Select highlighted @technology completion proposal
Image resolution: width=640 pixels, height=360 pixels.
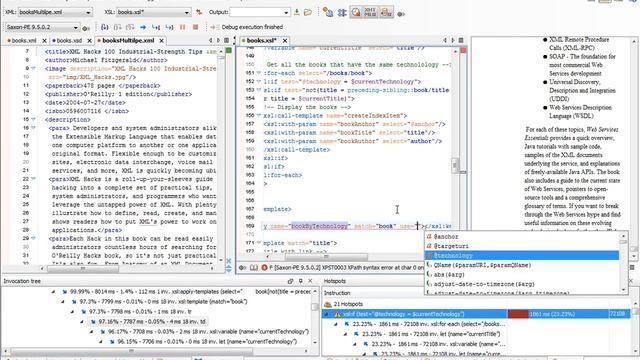coord(522,256)
